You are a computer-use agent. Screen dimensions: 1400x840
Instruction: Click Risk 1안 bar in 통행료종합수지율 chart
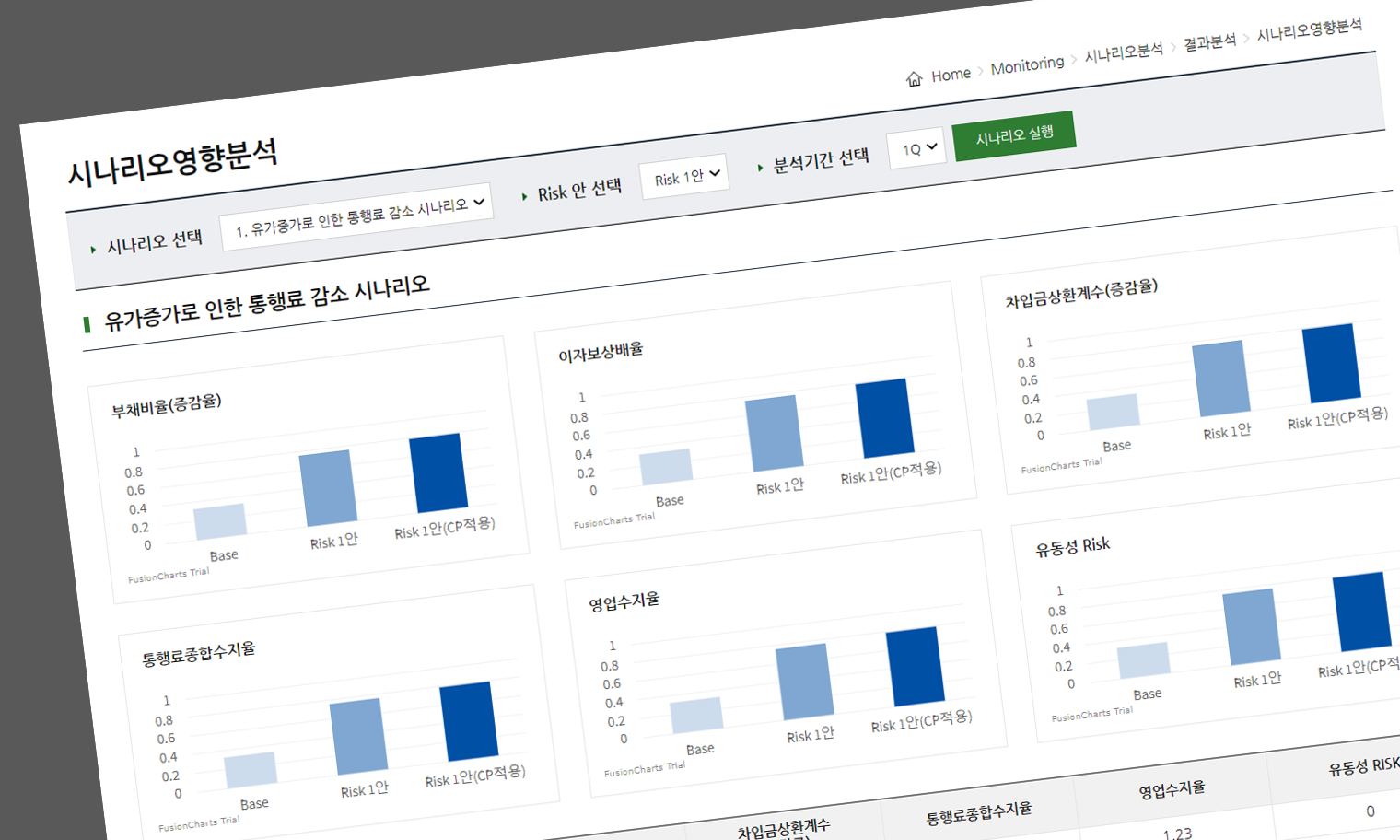(358, 736)
